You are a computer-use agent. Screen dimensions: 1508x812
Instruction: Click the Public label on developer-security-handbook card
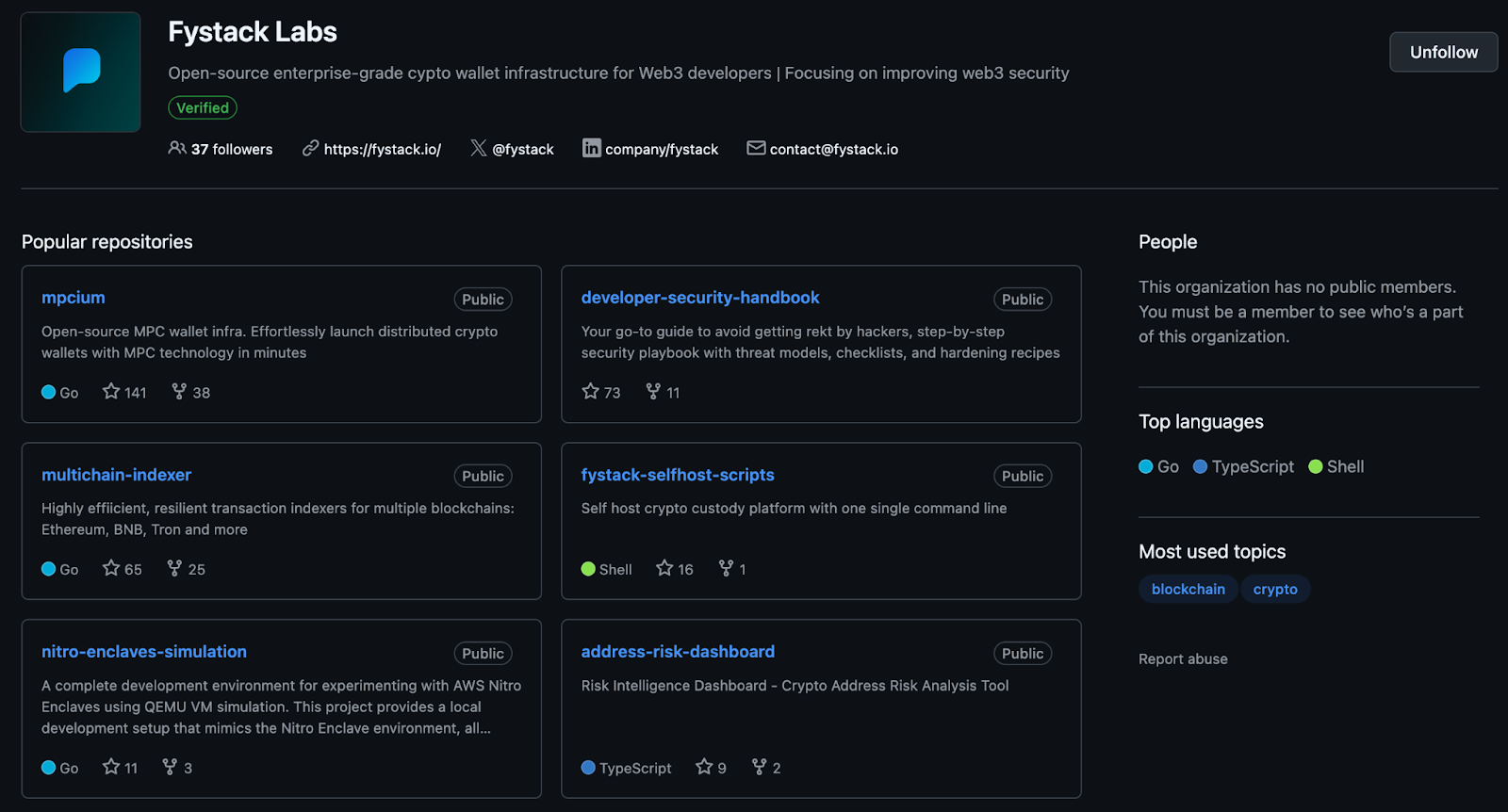(1023, 300)
